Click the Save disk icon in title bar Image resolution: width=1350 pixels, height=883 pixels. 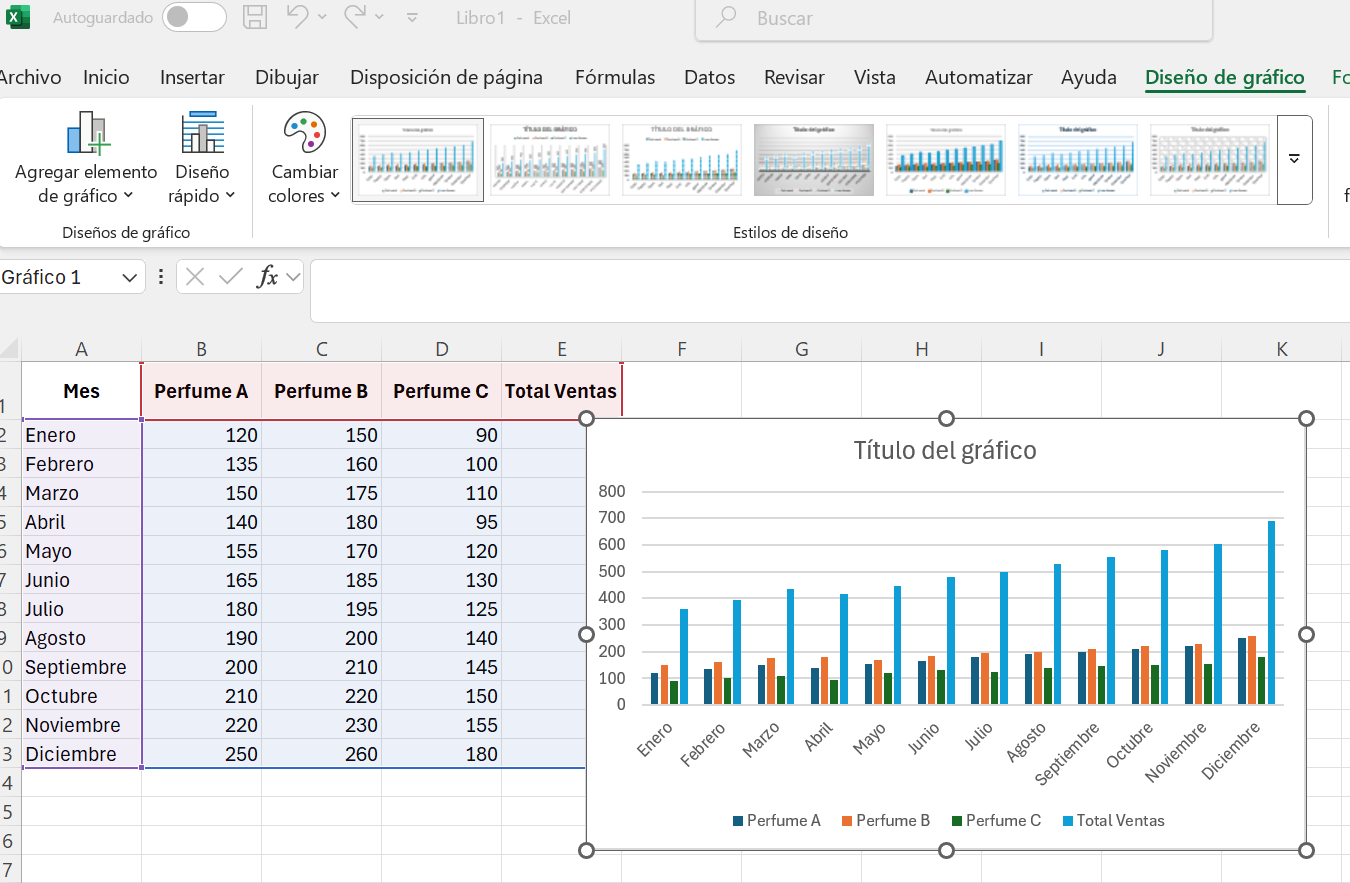256,17
